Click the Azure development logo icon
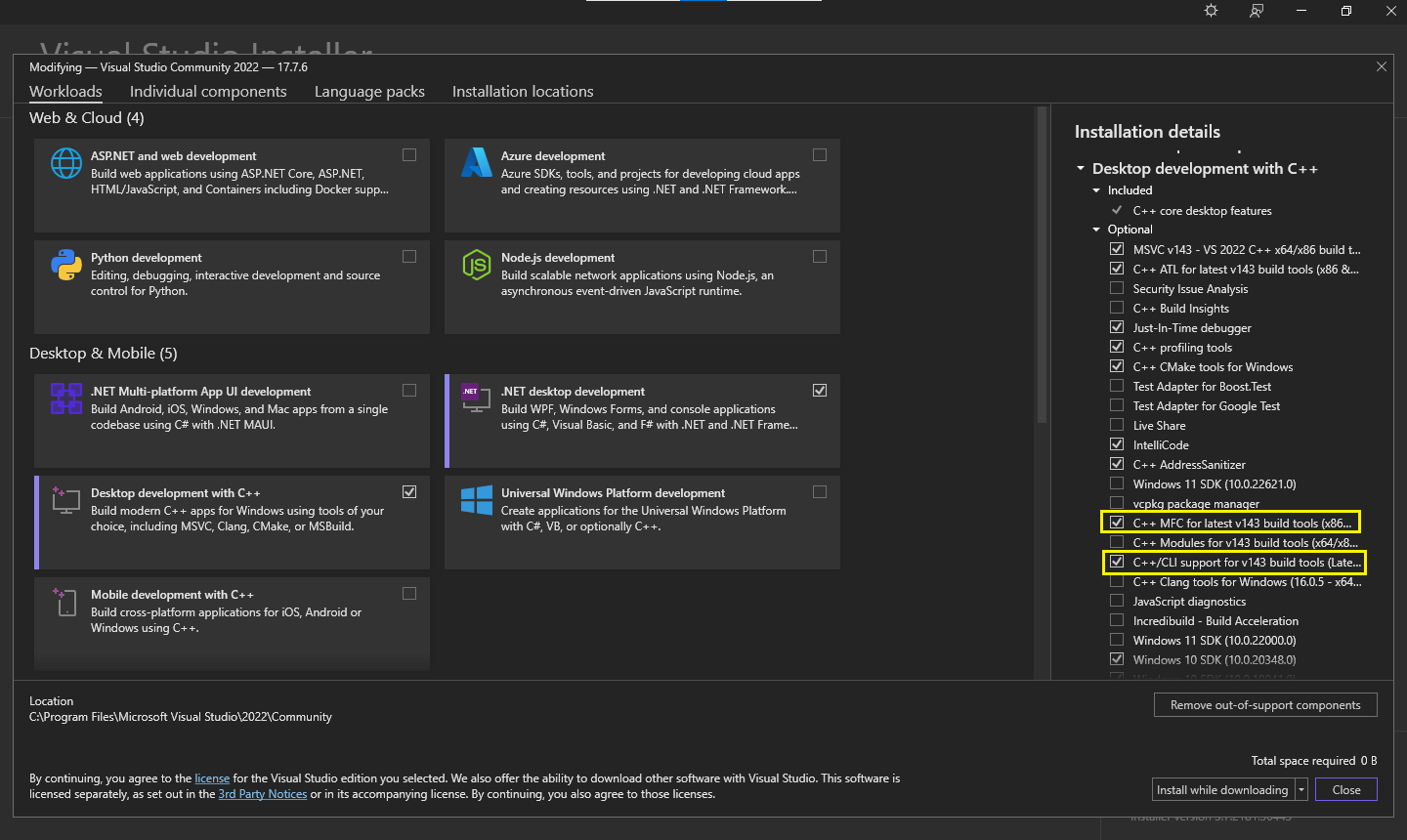This screenshot has height=840, width=1407. click(477, 163)
